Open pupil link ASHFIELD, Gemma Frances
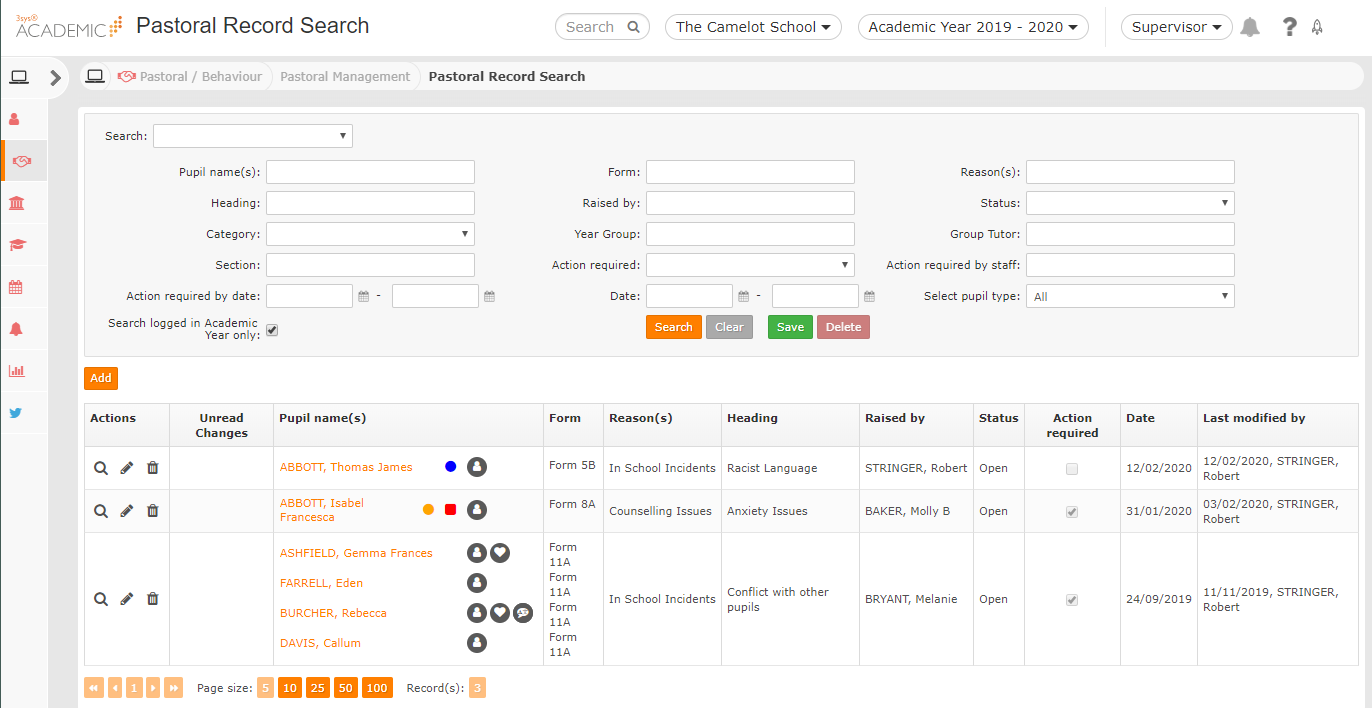This screenshot has width=1372, height=708. pyautogui.click(x=356, y=553)
